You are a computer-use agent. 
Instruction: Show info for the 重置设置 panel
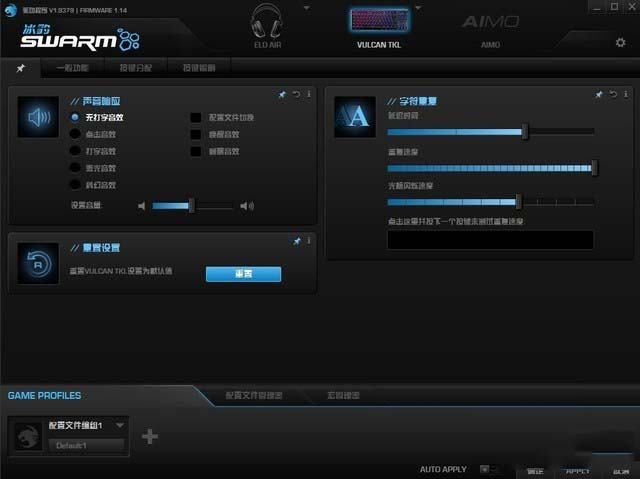coord(309,241)
